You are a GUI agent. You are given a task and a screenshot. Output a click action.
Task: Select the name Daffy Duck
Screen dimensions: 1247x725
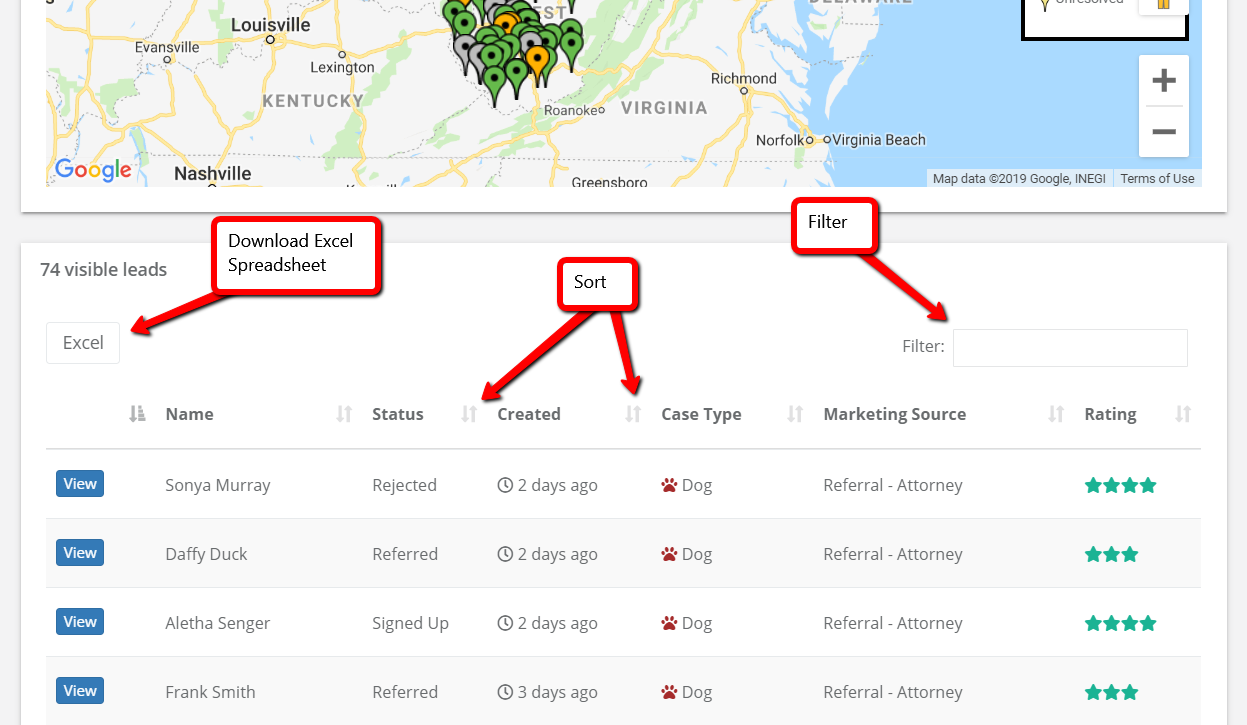[x=206, y=554]
